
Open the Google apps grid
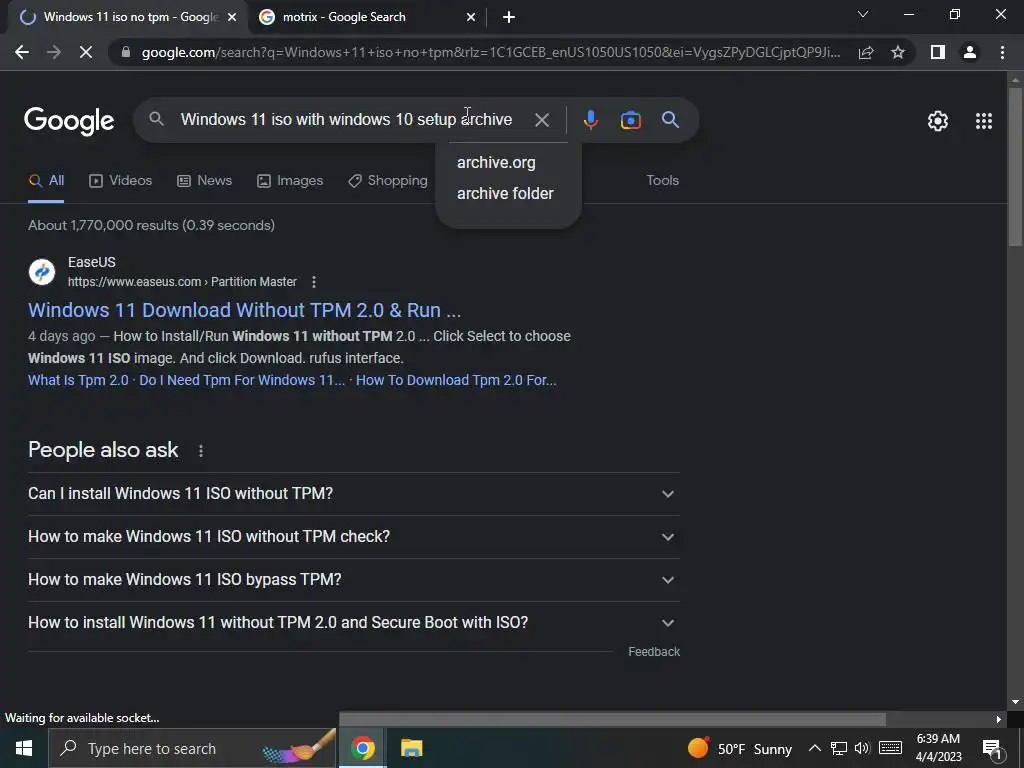click(984, 121)
